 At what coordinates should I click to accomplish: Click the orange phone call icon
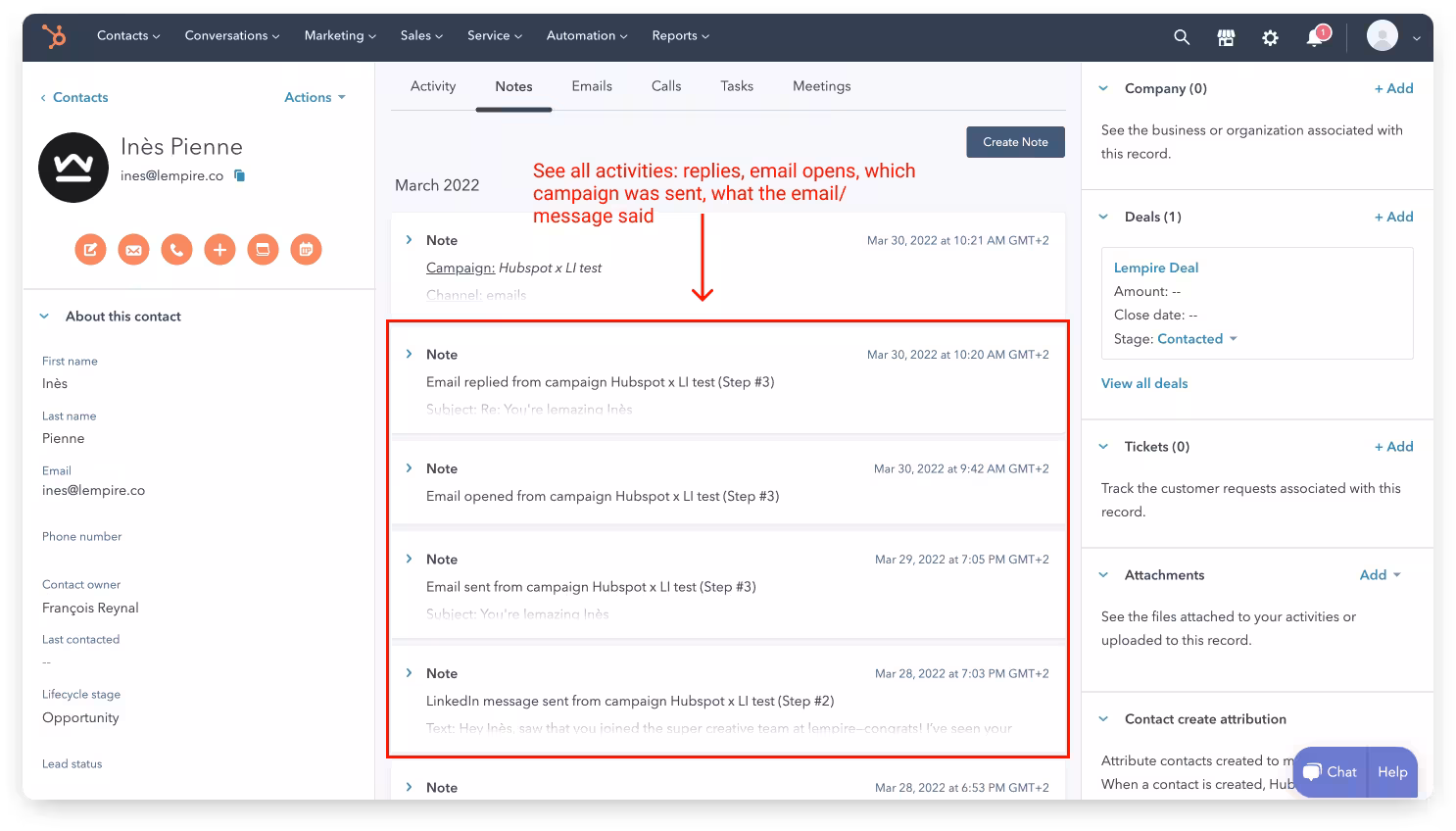[x=176, y=249]
